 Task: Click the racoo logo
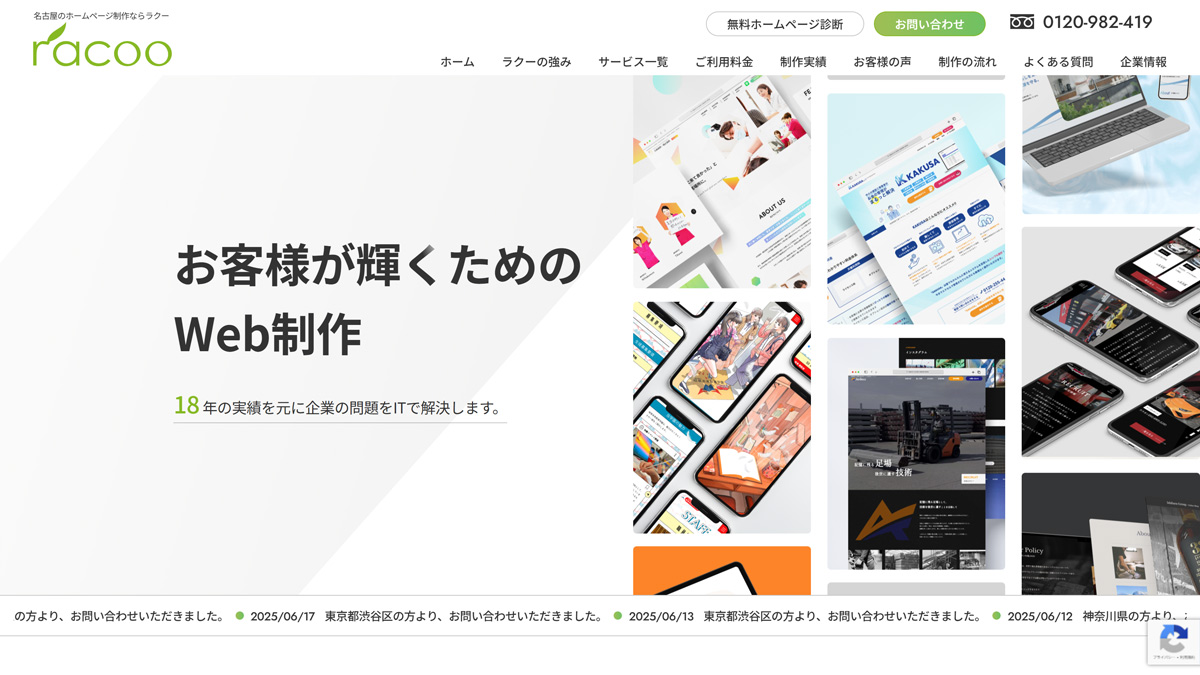(102, 46)
